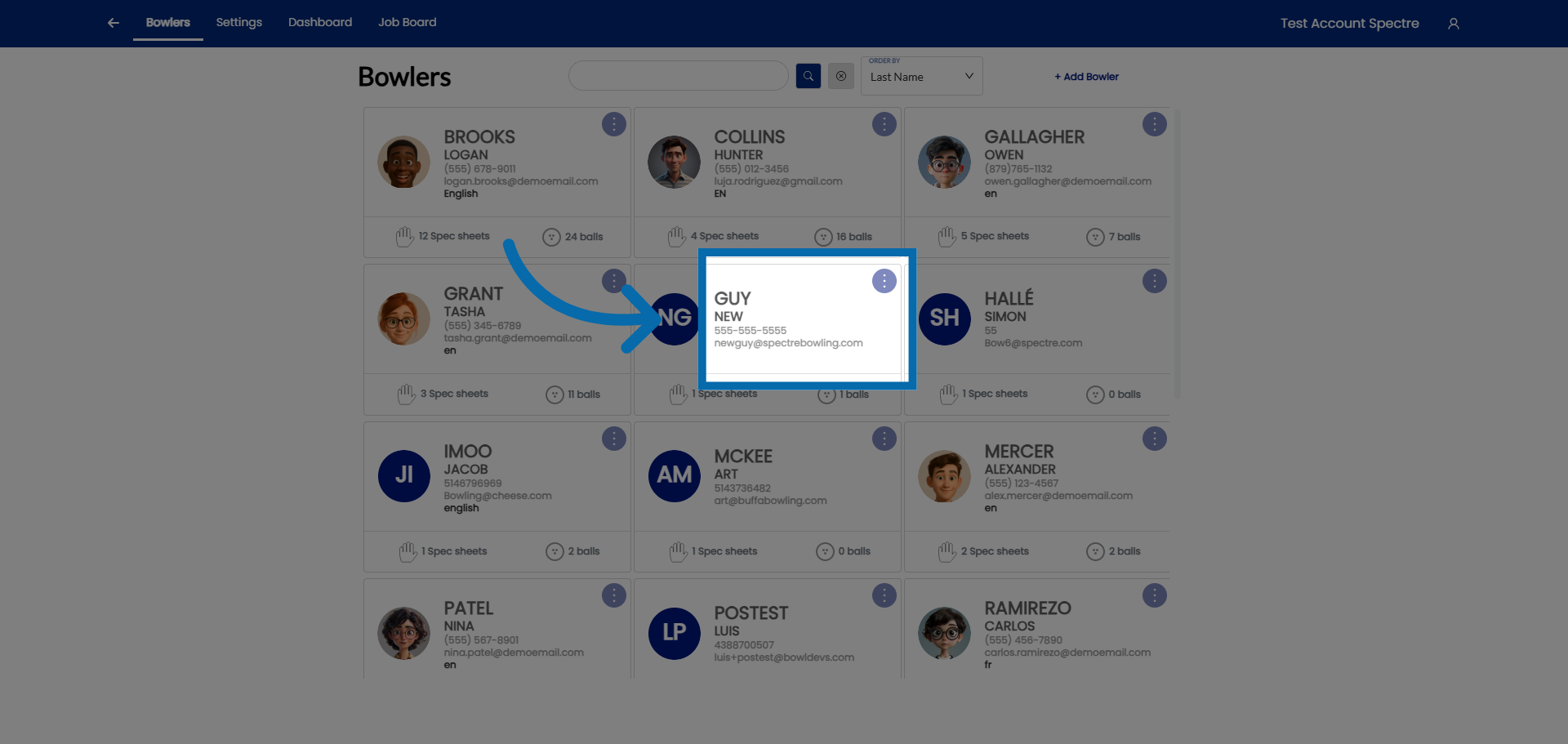Click Test Account Spectre label
The width and height of the screenshot is (1568, 744).
pyautogui.click(x=1350, y=23)
